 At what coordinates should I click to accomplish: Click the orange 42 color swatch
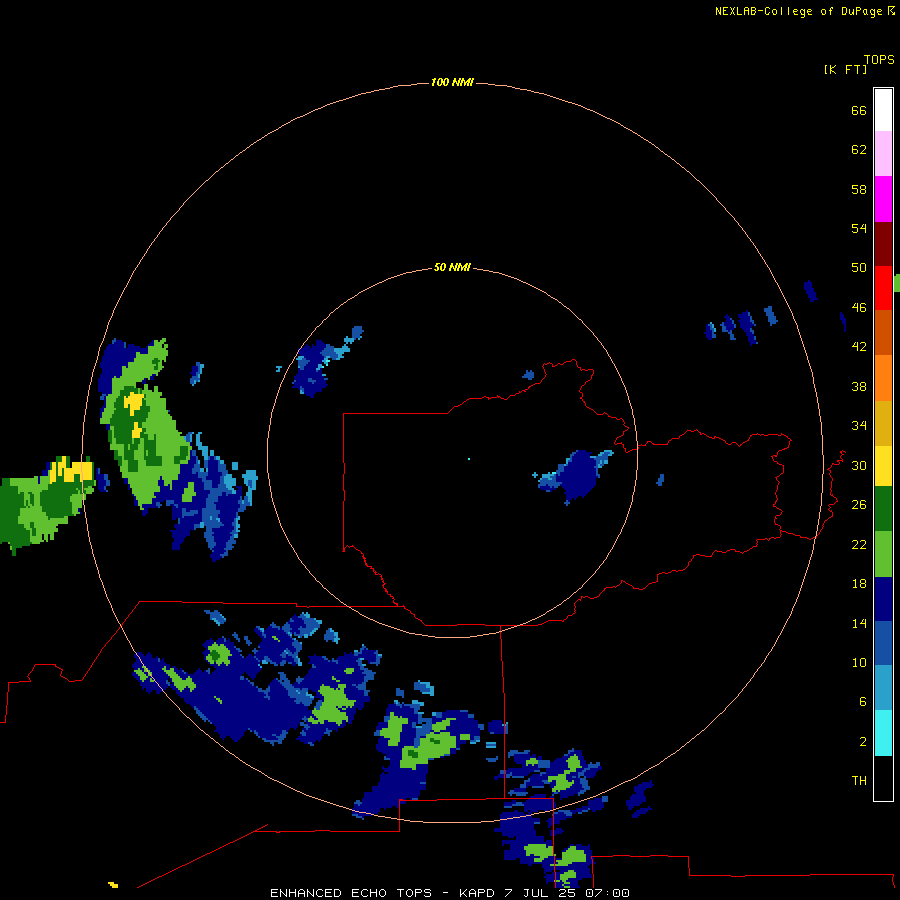coord(883,378)
